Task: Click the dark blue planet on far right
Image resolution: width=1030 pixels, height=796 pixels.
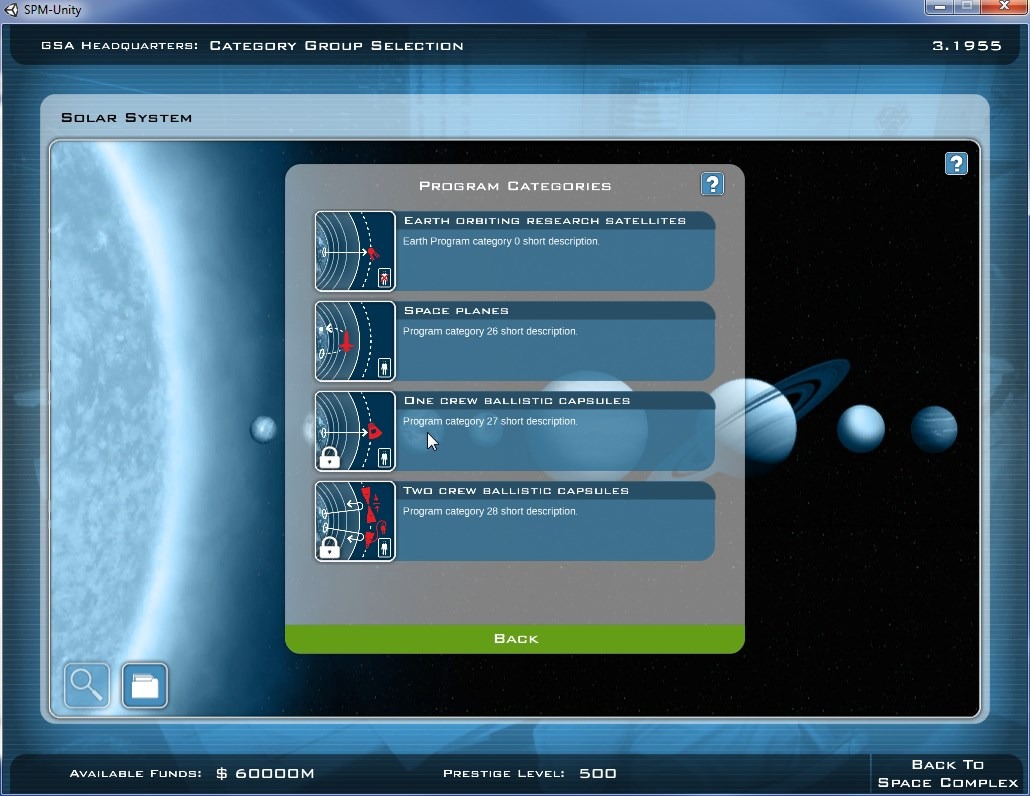Action: [933, 429]
